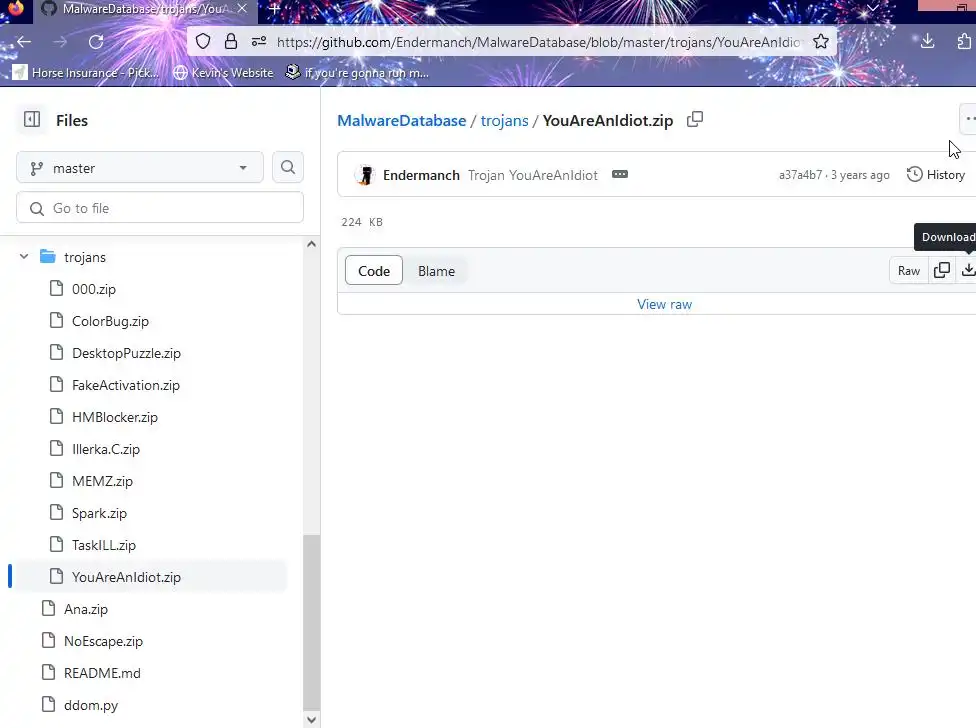Open the master branch dropdown
Image resolution: width=976 pixels, height=728 pixels.
coord(140,167)
